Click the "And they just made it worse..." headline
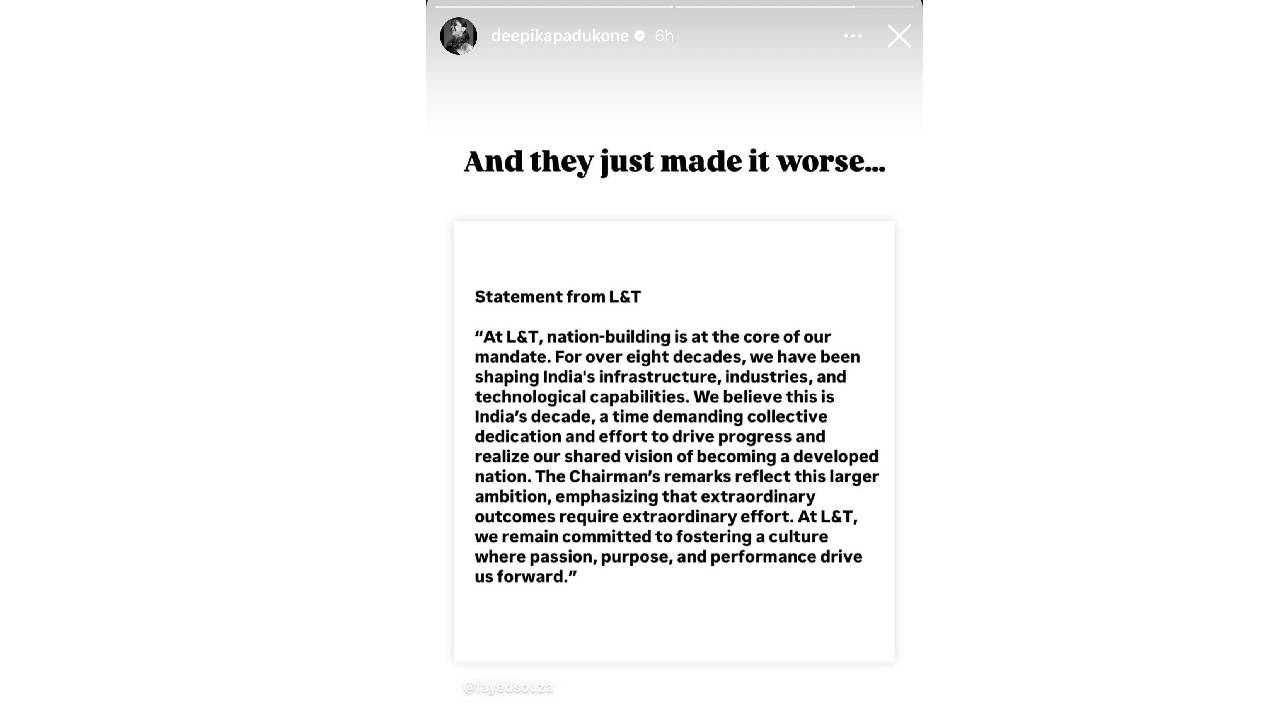Viewport: 1280px width, 720px height. point(674,161)
